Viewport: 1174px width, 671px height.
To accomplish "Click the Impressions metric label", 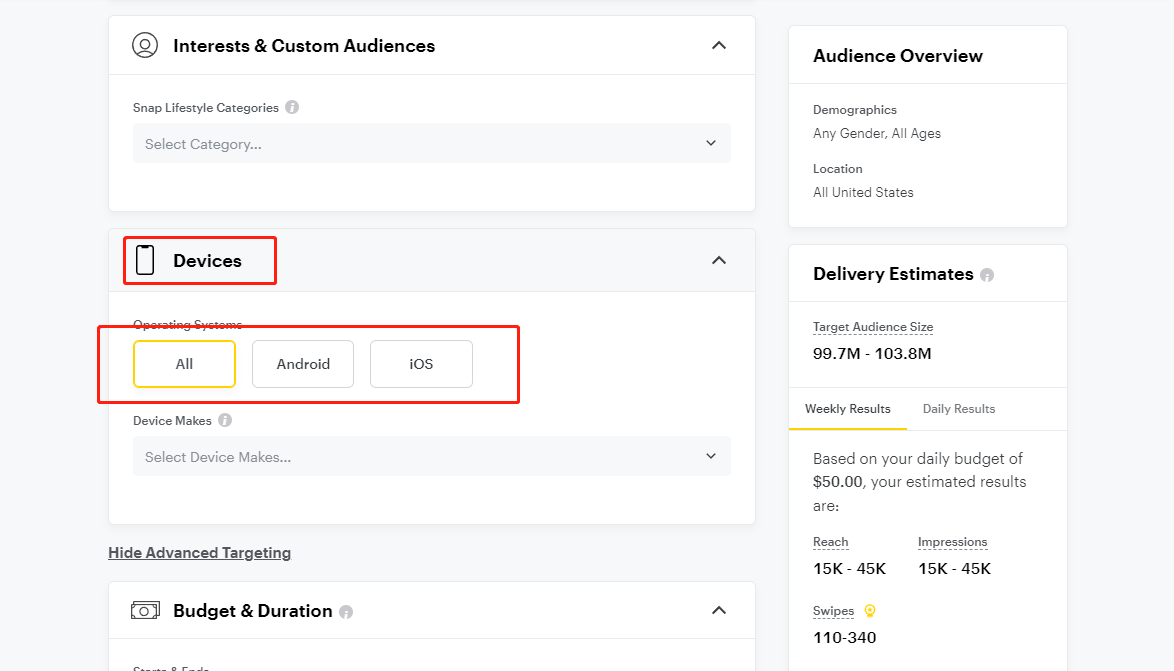I will point(952,542).
